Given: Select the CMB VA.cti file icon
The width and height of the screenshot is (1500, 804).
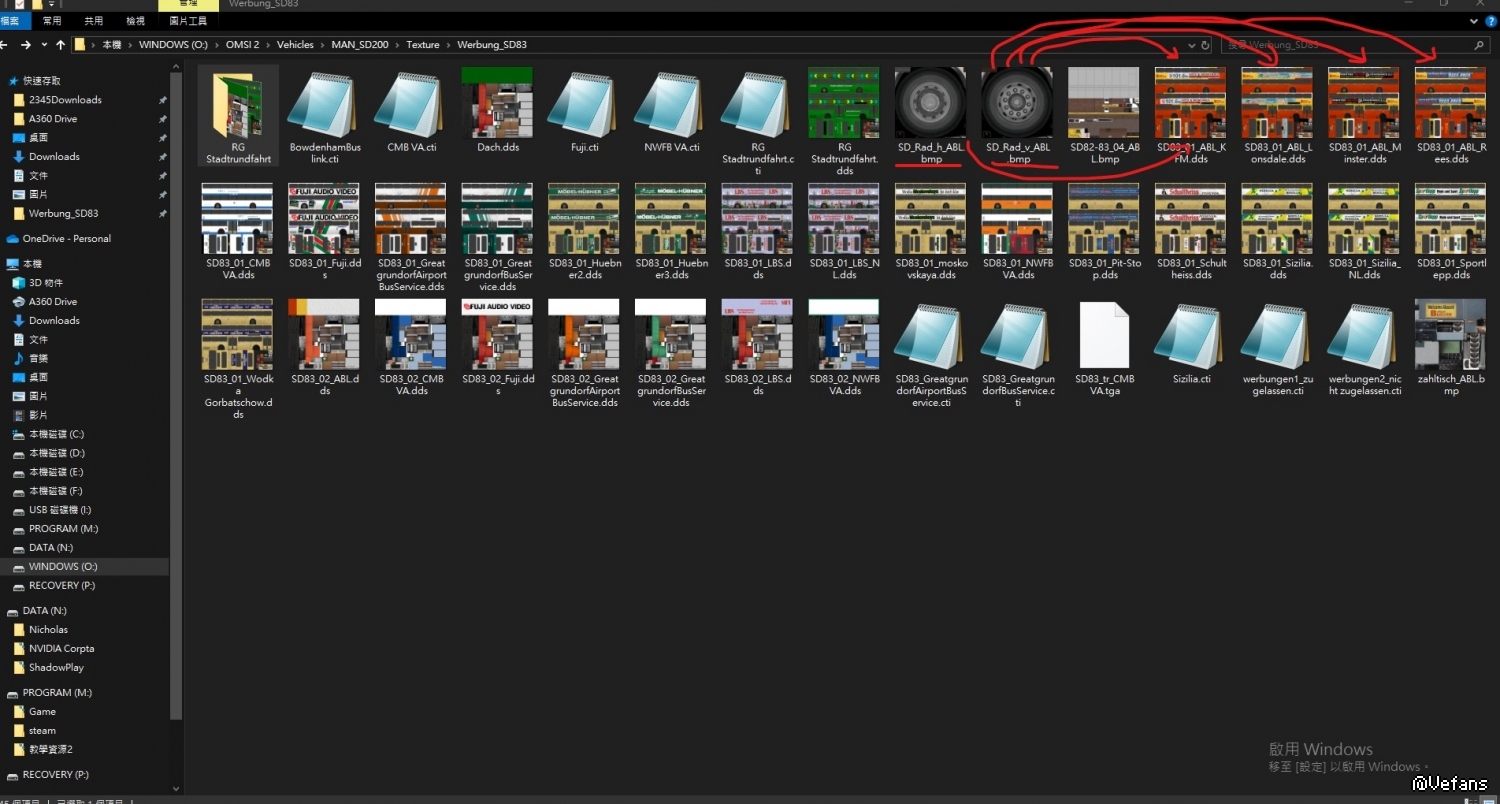Looking at the screenshot, I should [x=411, y=103].
